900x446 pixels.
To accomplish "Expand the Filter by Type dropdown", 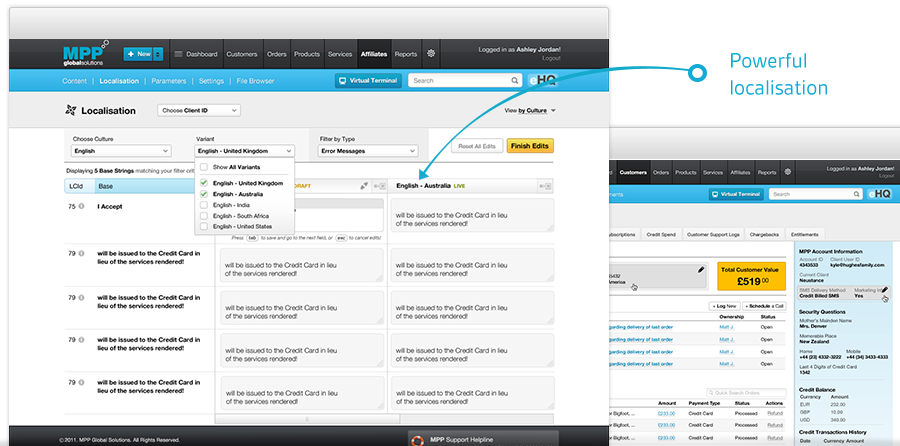I will [x=367, y=151].
